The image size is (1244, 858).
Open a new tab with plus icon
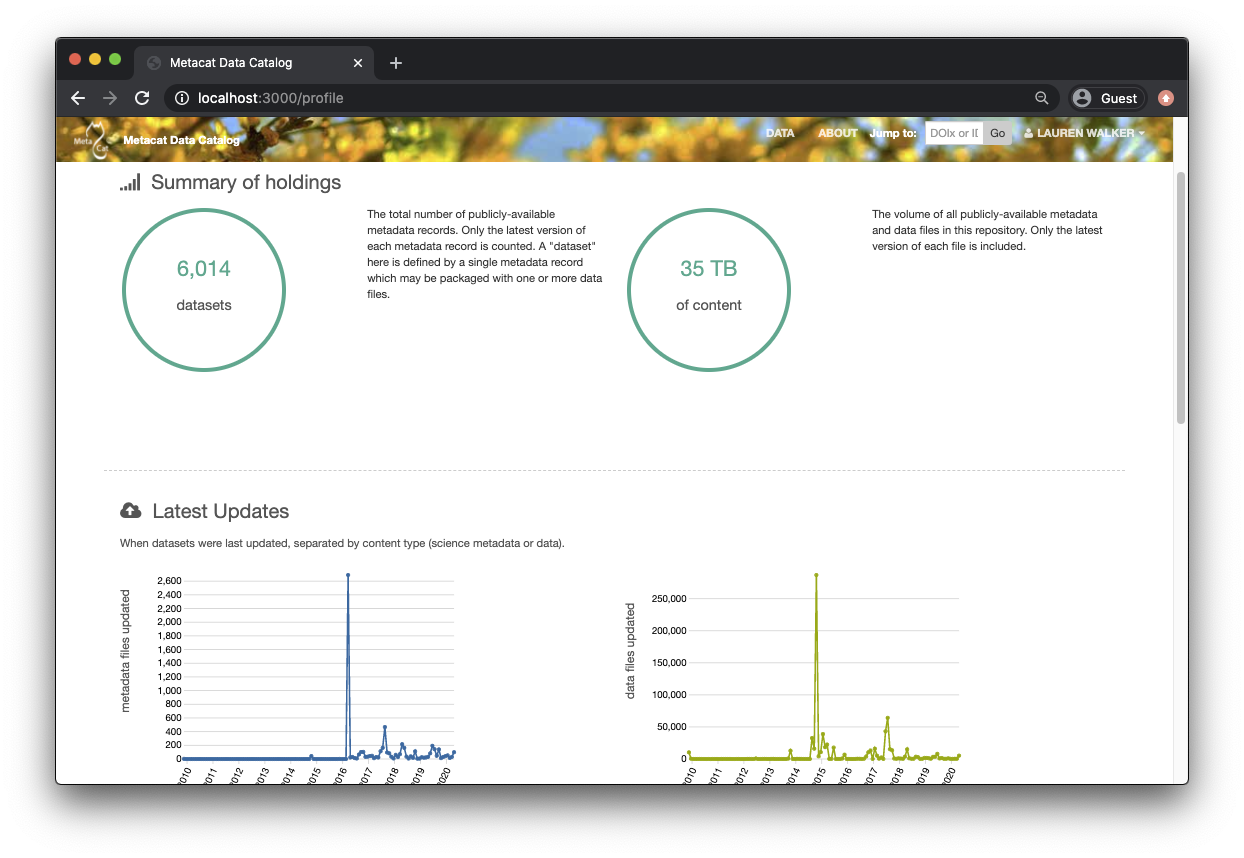pyautogui.click(x=396, y=63)
